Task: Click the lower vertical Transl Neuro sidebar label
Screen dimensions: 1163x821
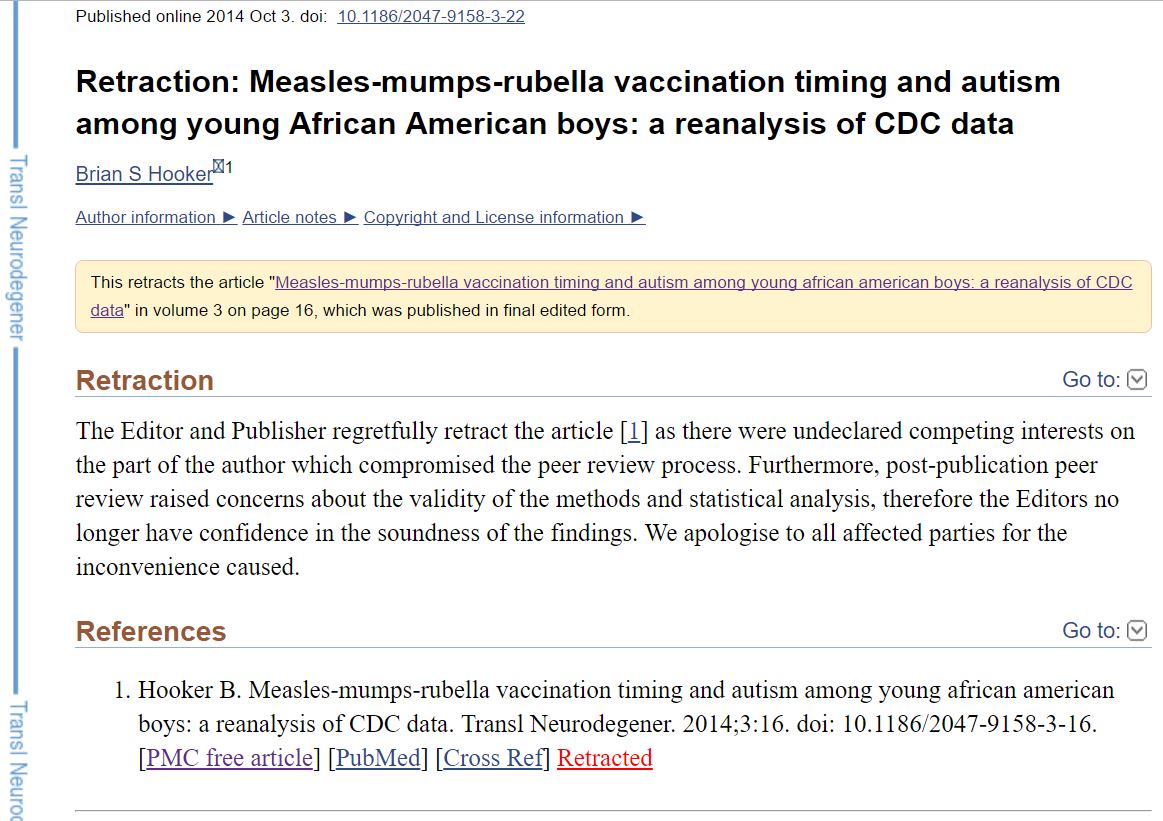Action: (x=17, y=758)
